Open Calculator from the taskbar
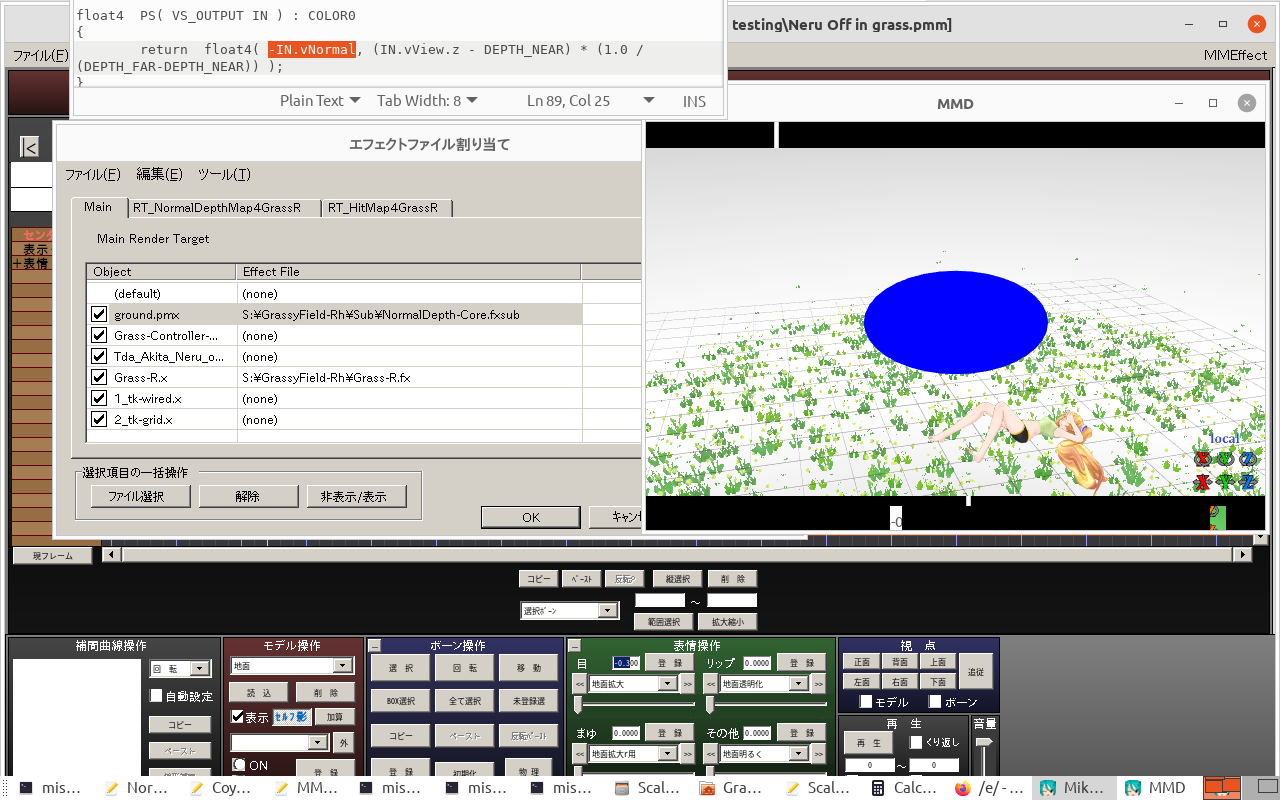This screenshot has width=1280, height=800. tap(904, 788)
